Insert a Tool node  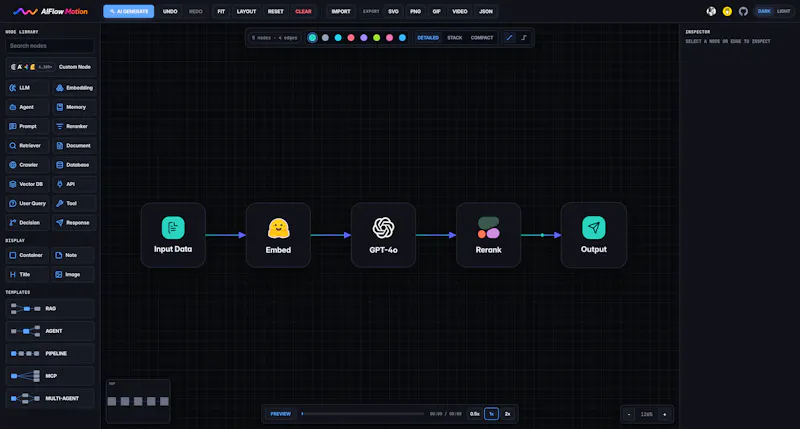(74, 204)
